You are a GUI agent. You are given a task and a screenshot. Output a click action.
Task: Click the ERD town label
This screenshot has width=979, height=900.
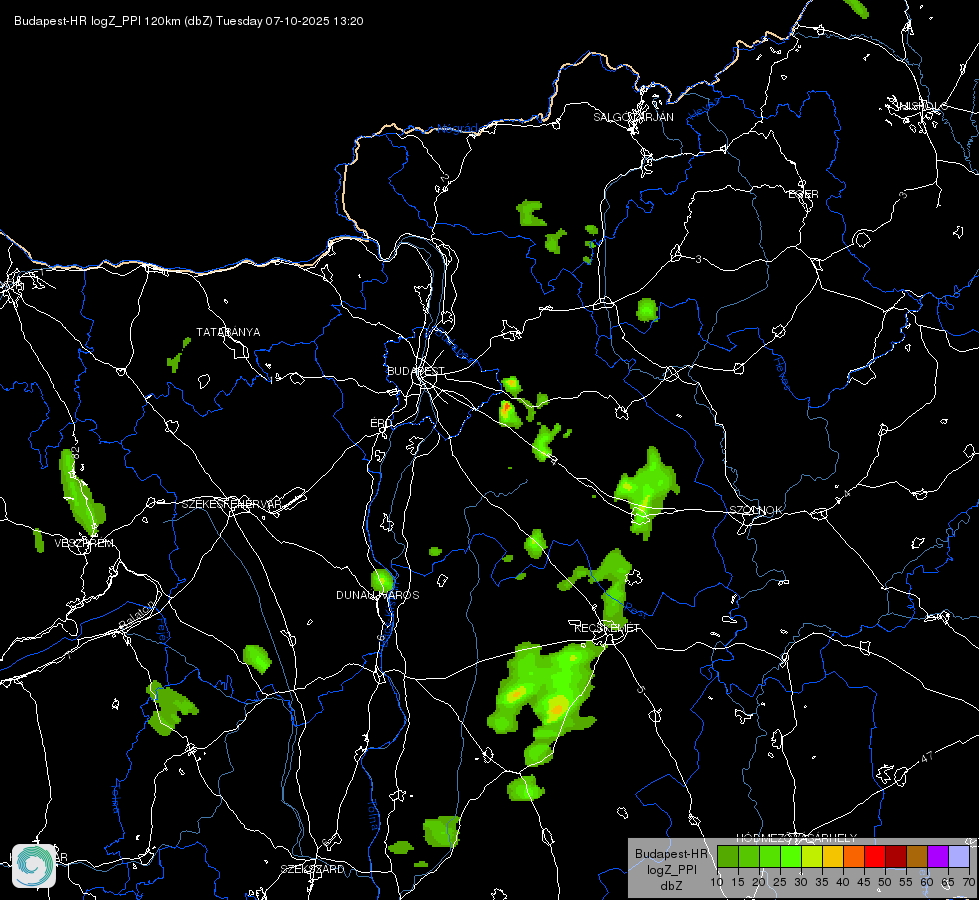pos(381,423)
